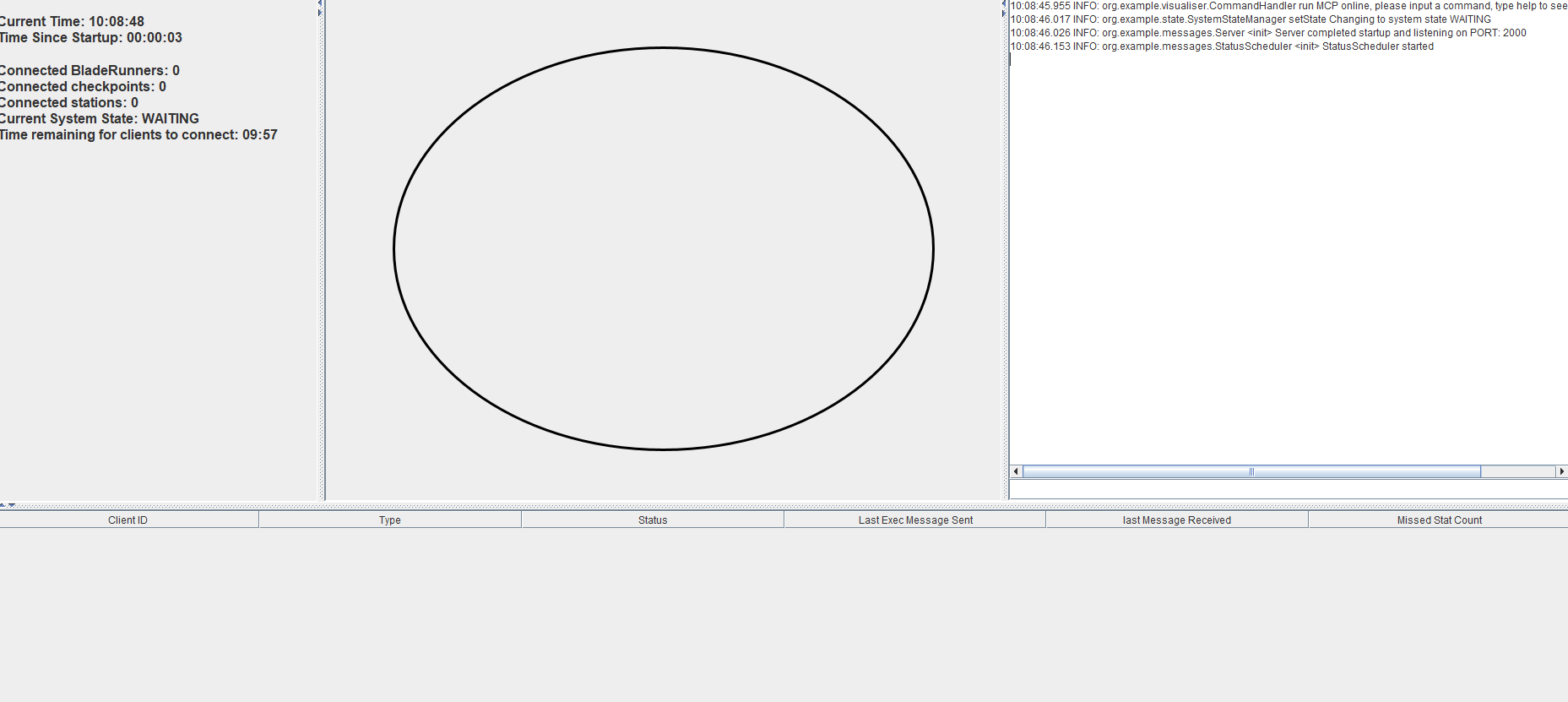Click scrollbar track right of the thumb
The image size is (1568, 702).
pos(1518,471)
